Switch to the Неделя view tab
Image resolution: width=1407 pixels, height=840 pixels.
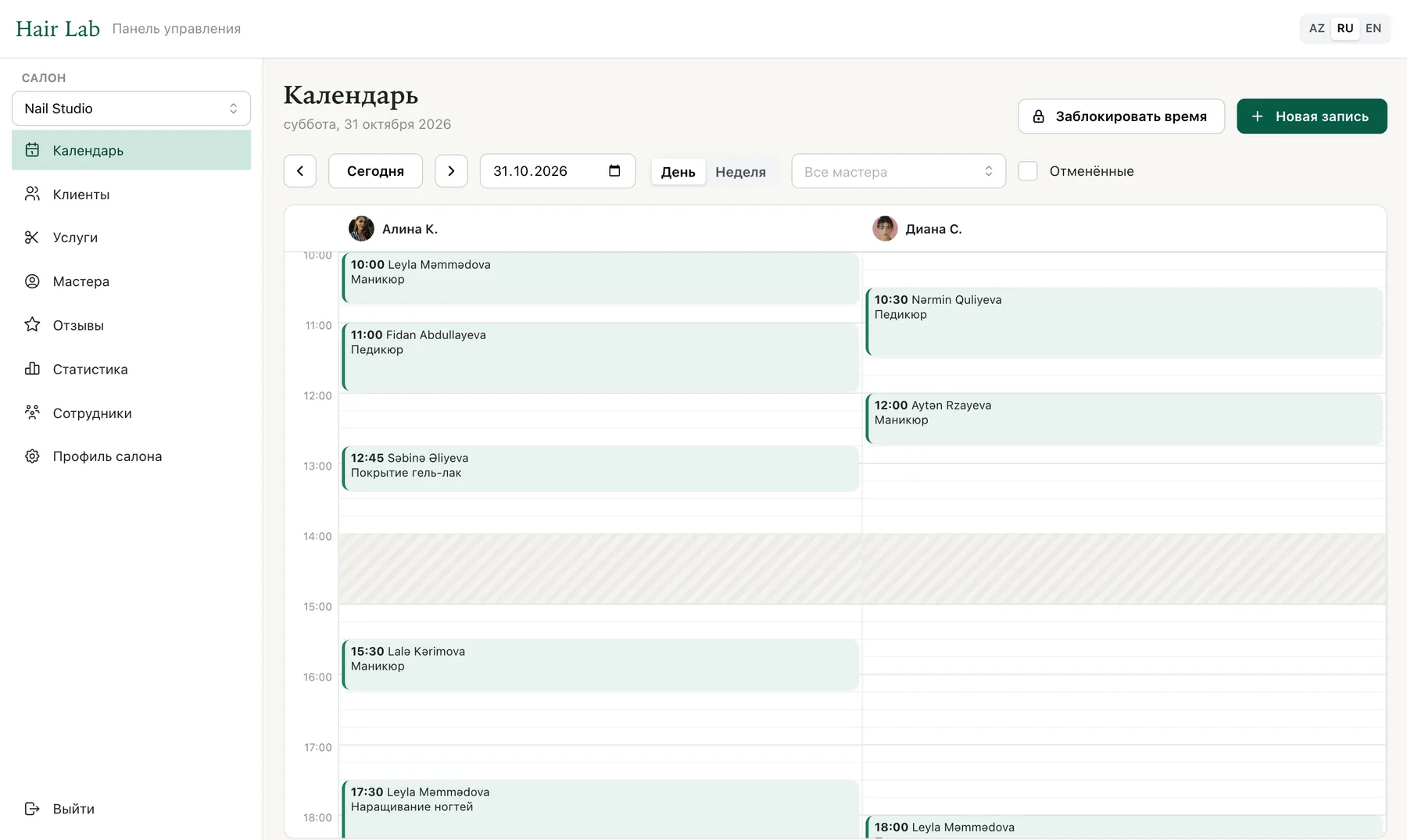pos(740,172)
